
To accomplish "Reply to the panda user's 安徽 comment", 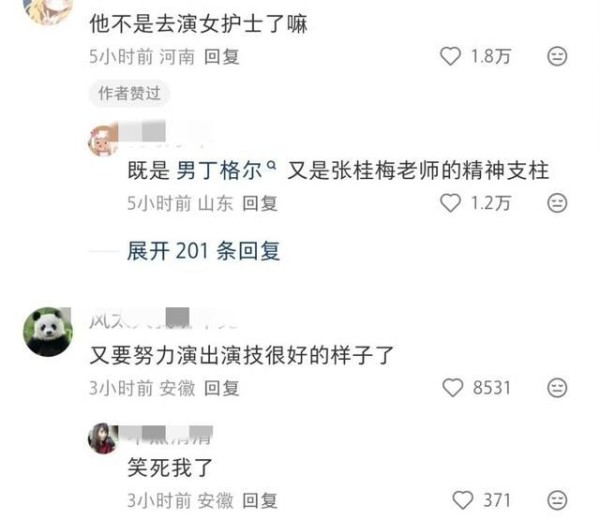I will (x=222, y=388).
